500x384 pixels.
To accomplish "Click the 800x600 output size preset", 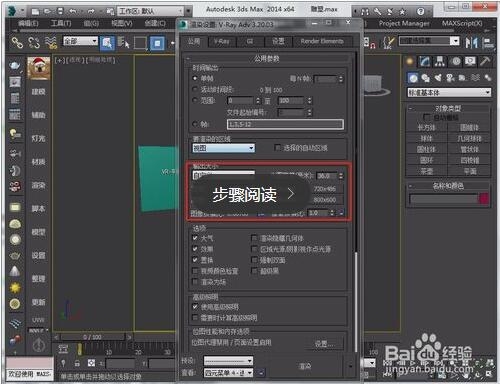I will (x=325, y=200).
